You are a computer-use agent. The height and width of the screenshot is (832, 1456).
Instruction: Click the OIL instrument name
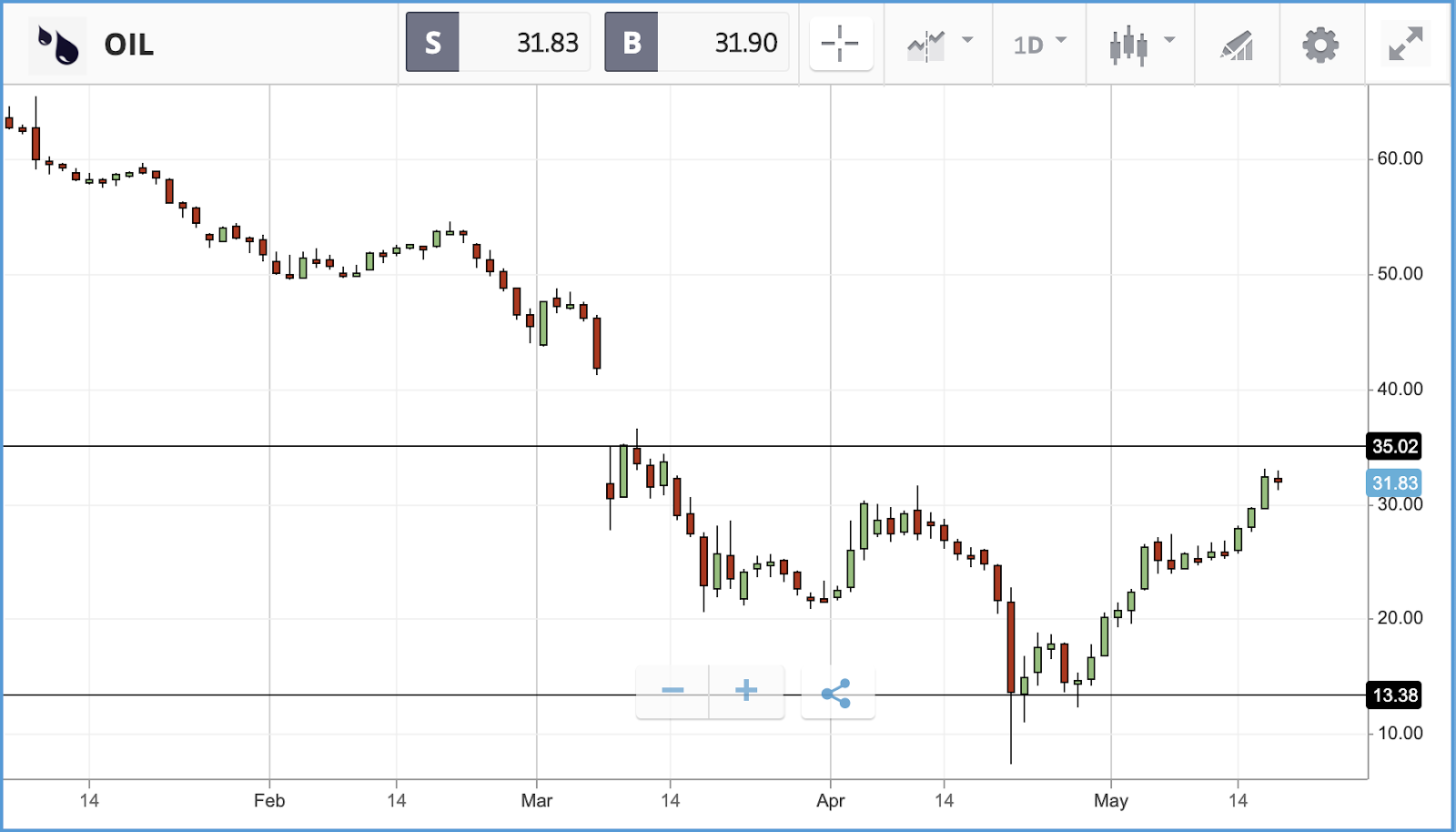pyautogui.click(x=128, y=45)
